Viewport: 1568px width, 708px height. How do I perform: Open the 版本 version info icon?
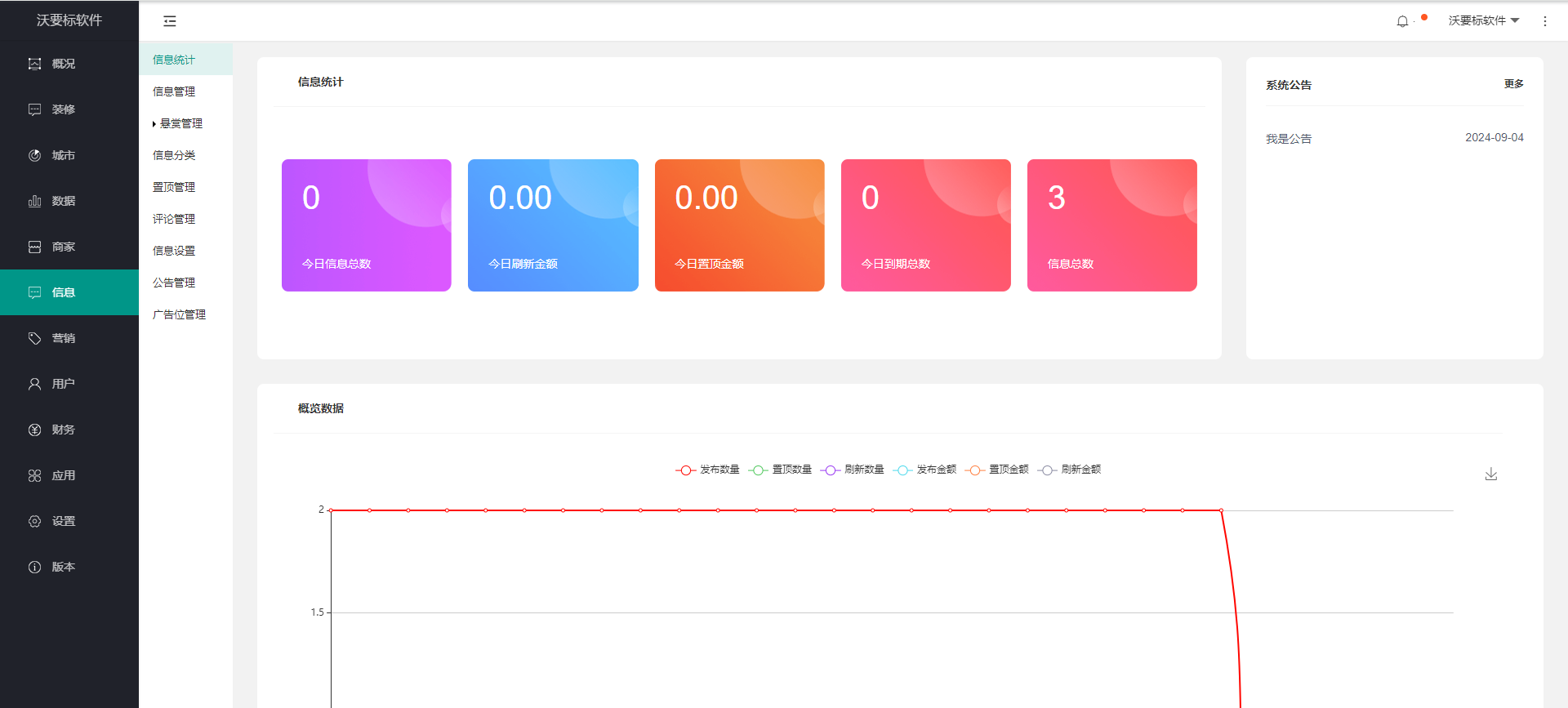35,567
